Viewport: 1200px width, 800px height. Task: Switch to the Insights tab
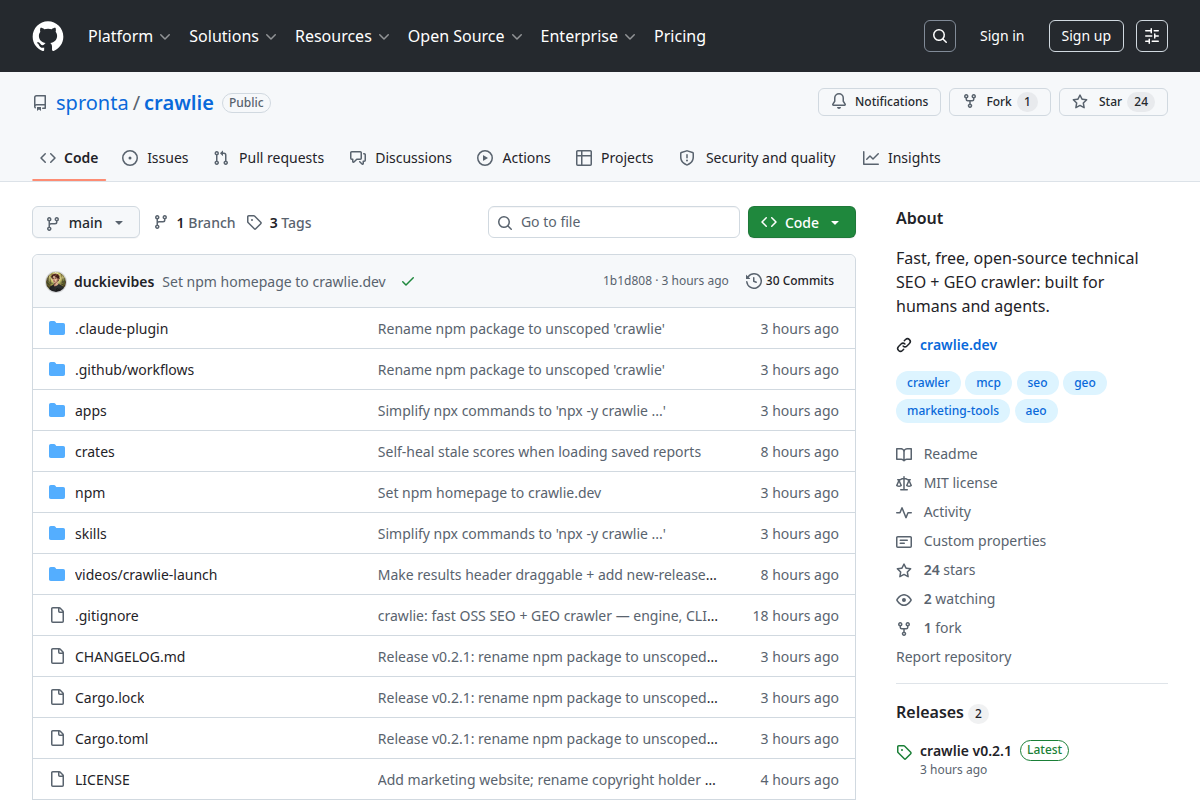click(x=902, y=158)
